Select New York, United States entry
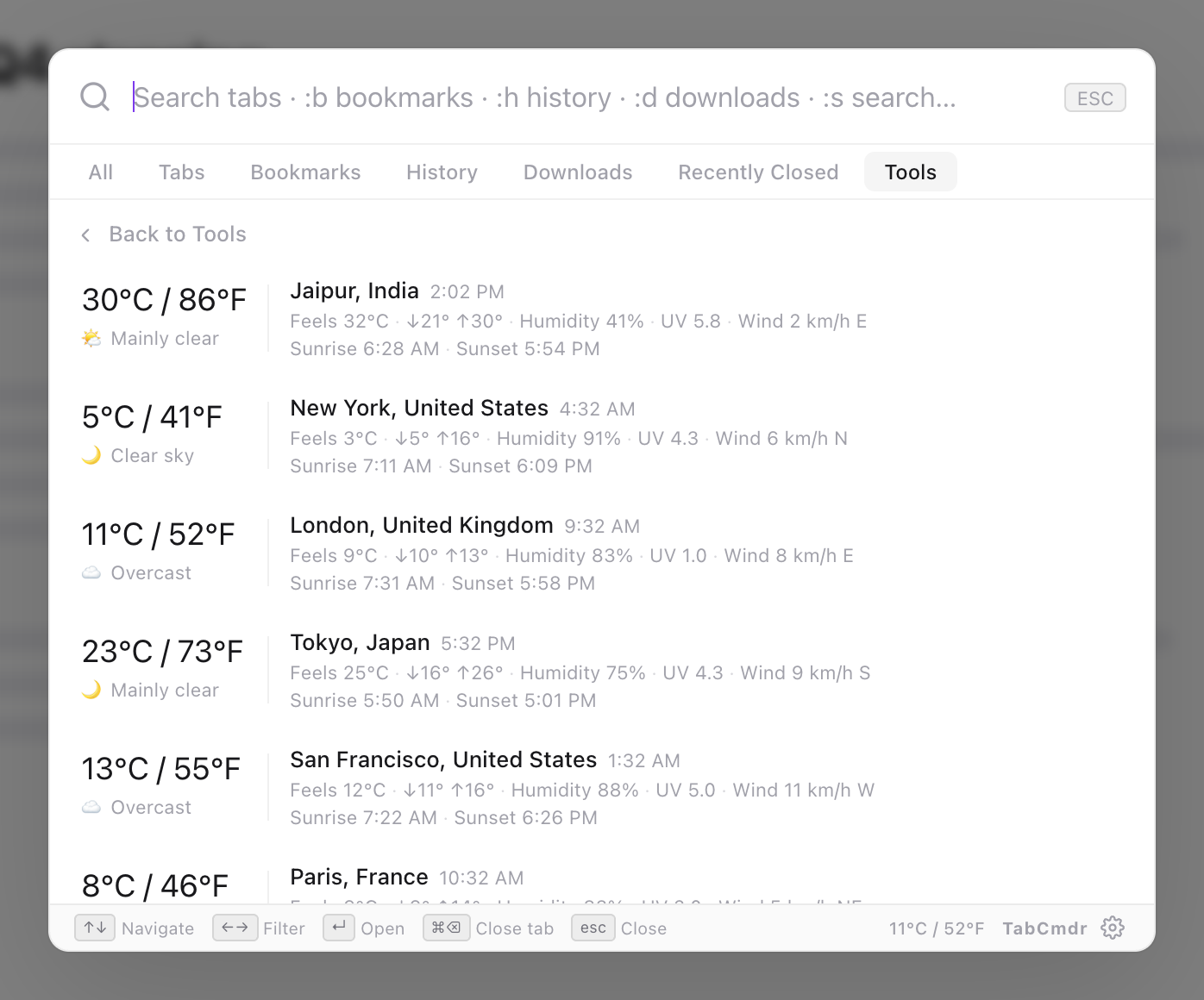This screenshot has height=1000, width=1204. point(602,436)
